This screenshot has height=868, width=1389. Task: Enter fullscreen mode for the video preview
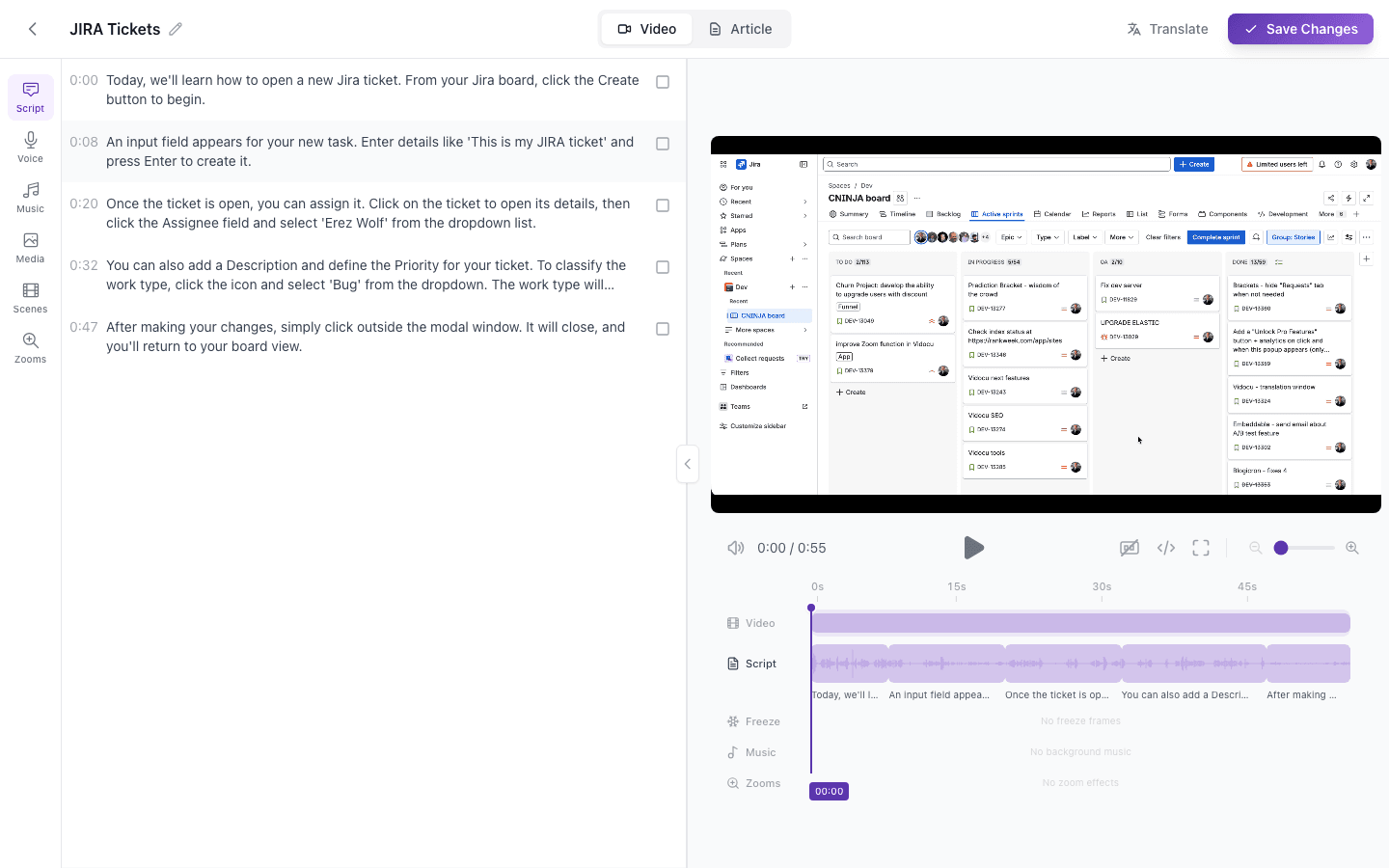1201,547
